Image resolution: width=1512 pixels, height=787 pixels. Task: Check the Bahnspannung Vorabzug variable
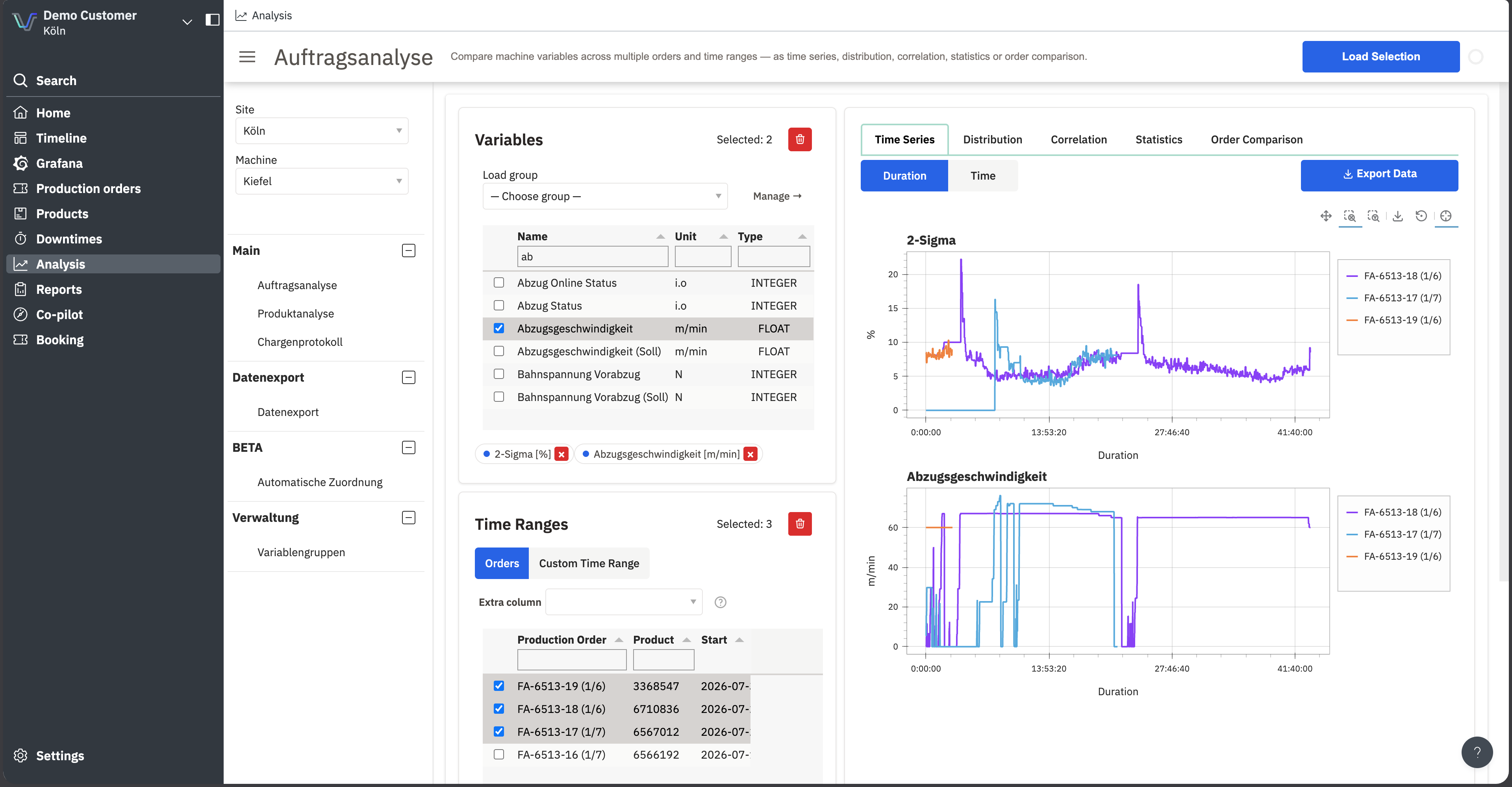[x=499, y=374]
